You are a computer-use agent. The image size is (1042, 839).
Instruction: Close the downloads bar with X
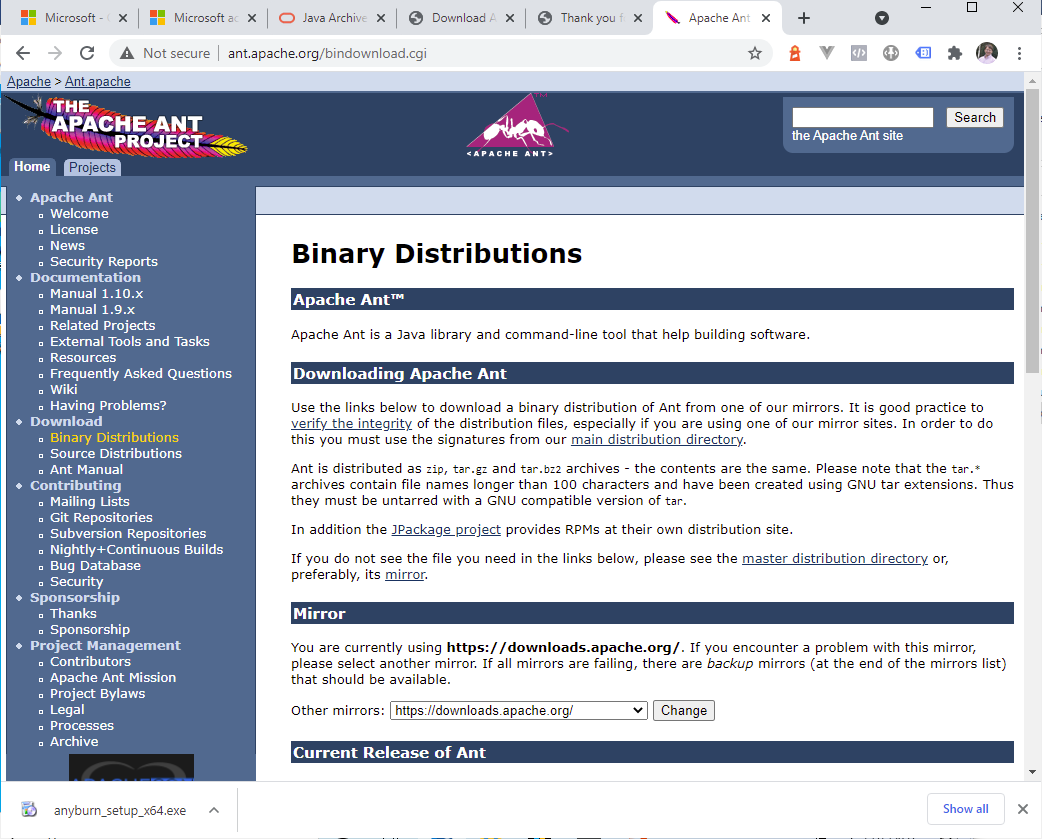click(x=1022, y=809)
